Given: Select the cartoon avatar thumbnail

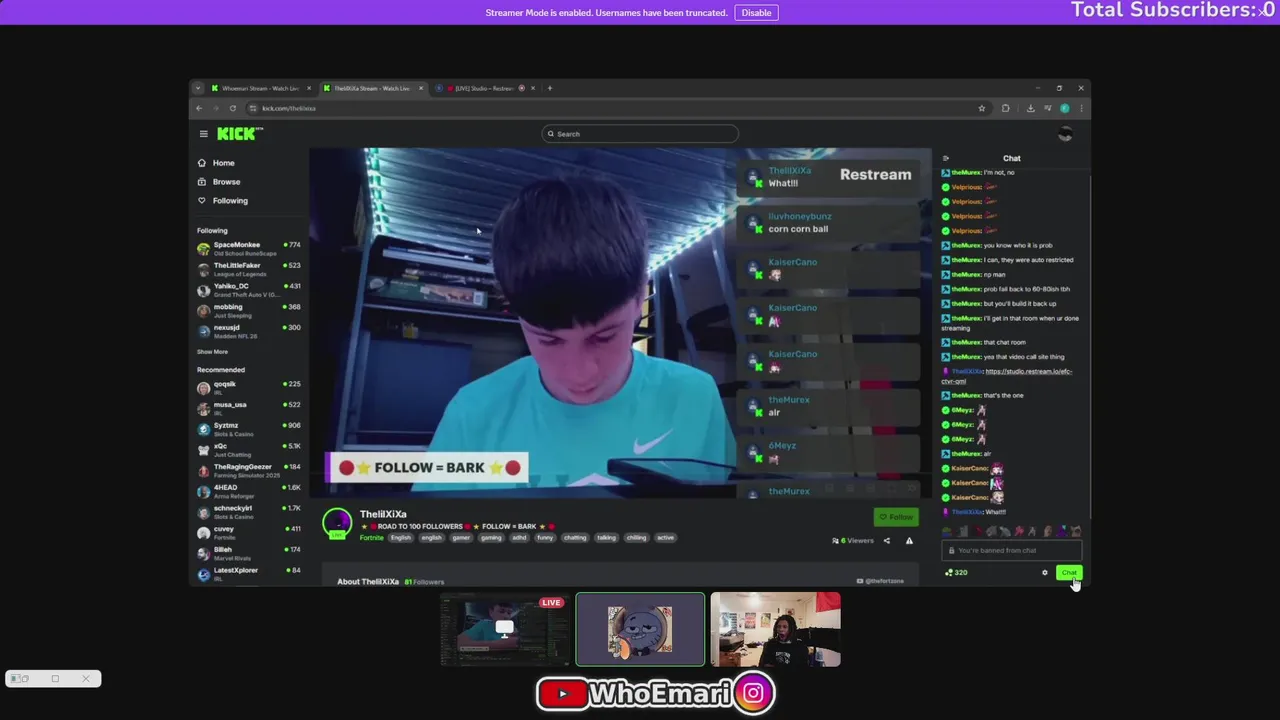Looking at the screenshot, I should pyautogui.click(x=640, y=629).
